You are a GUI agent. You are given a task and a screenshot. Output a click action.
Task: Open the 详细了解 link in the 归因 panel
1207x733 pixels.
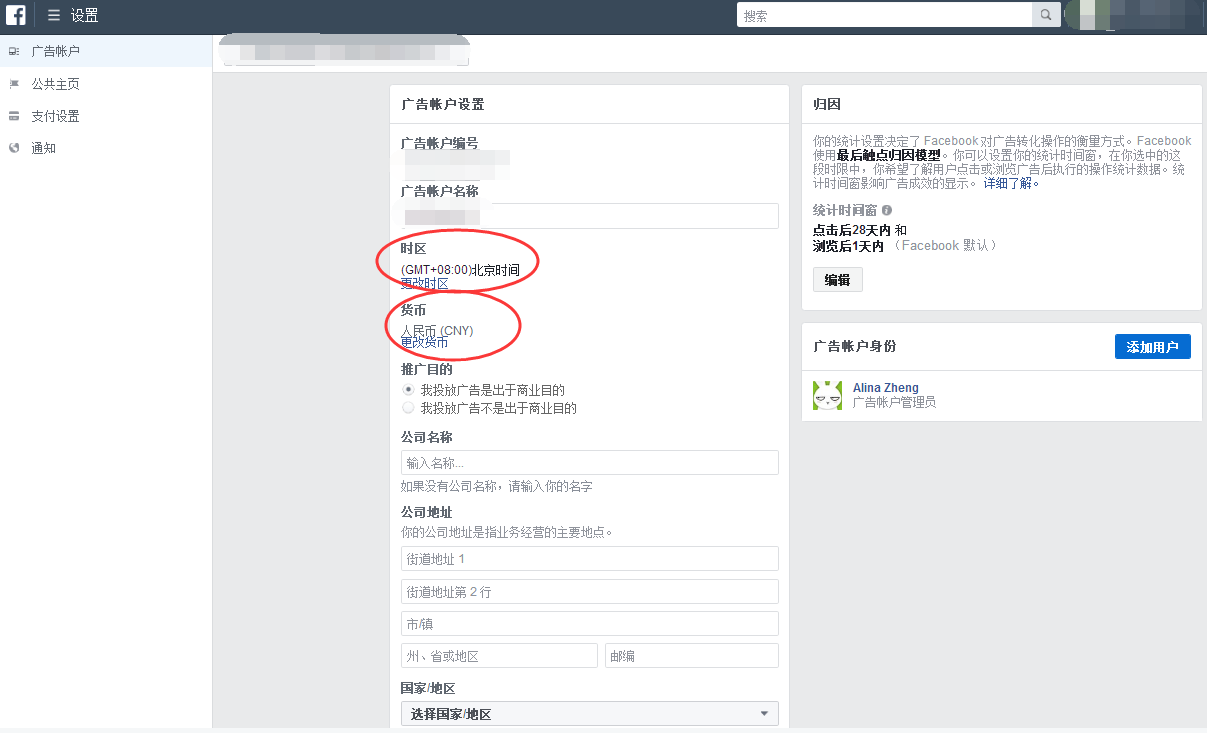[1007, 182]
